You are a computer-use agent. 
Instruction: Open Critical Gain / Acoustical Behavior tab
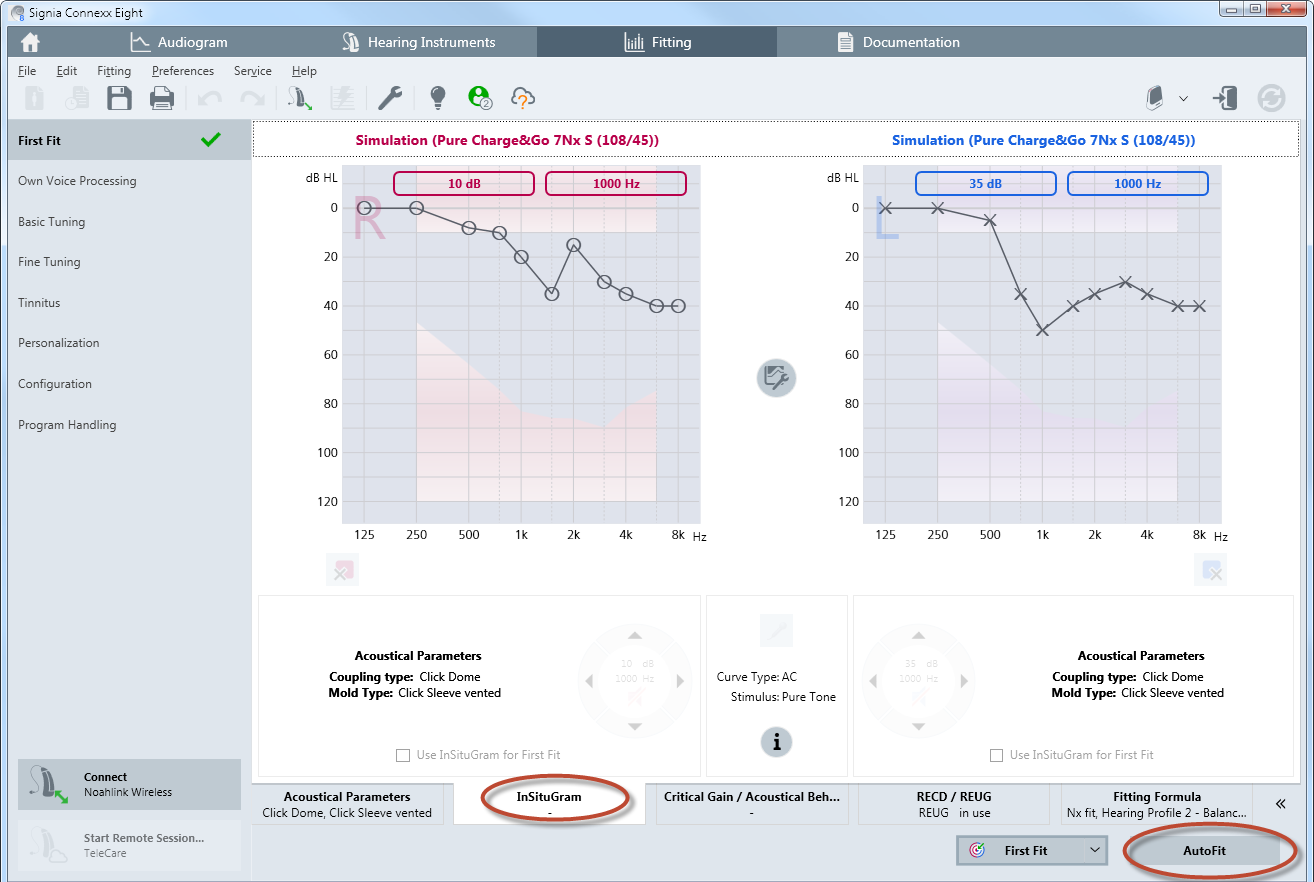[x=751, y=804]
